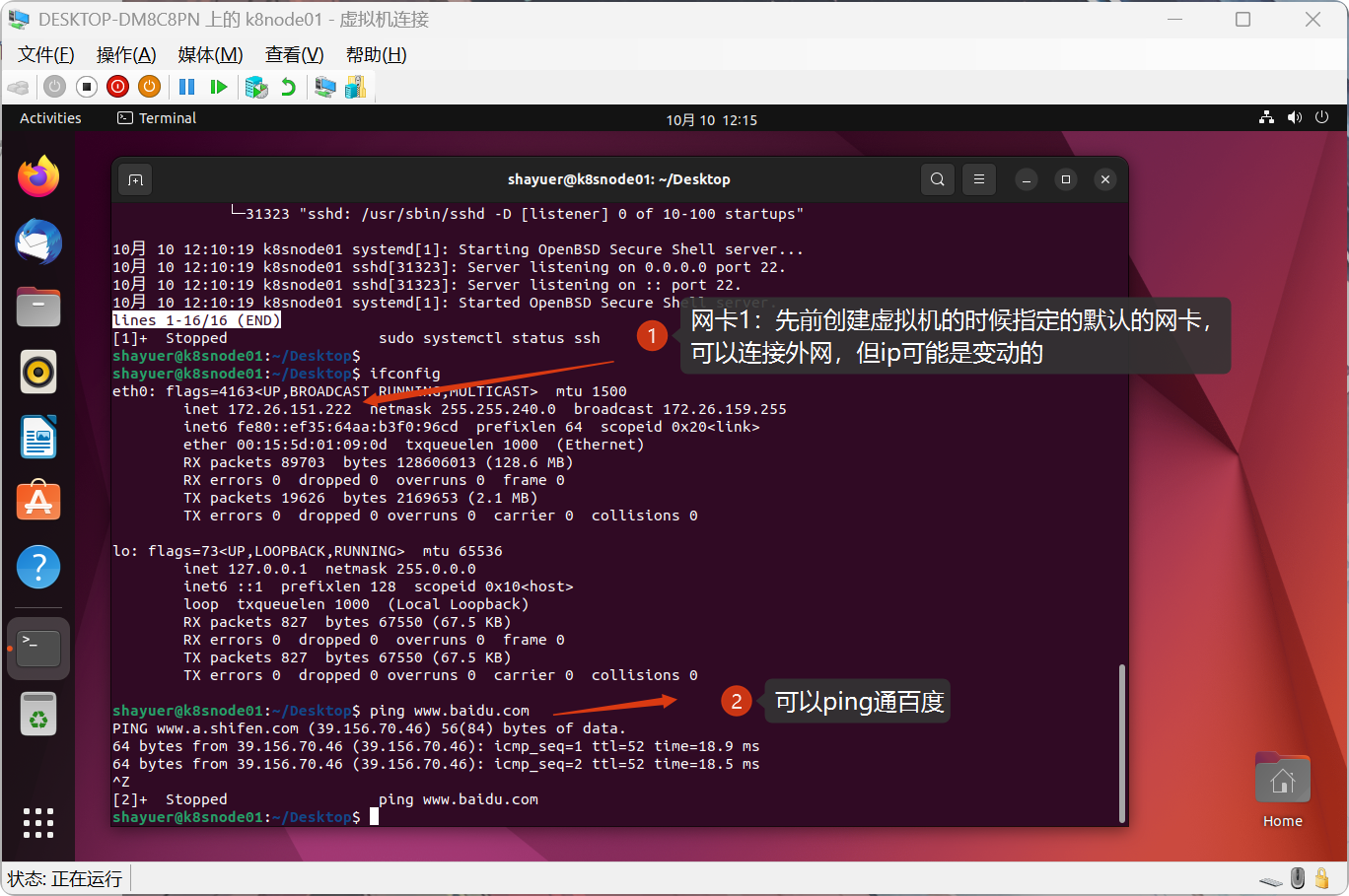
Task: Open the Help icon in the dock
Action: [x=38, y=567]
